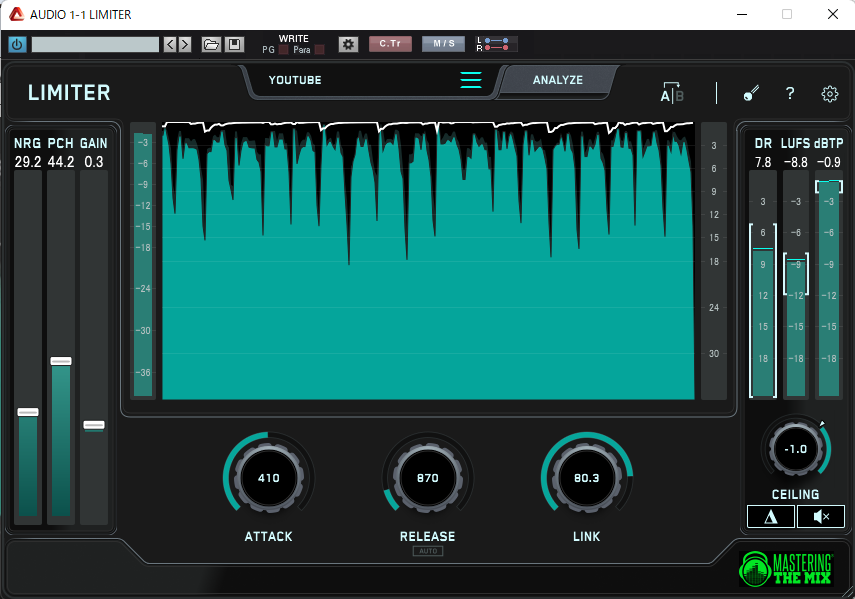Select the previous preset arrow

coord(170,44)
